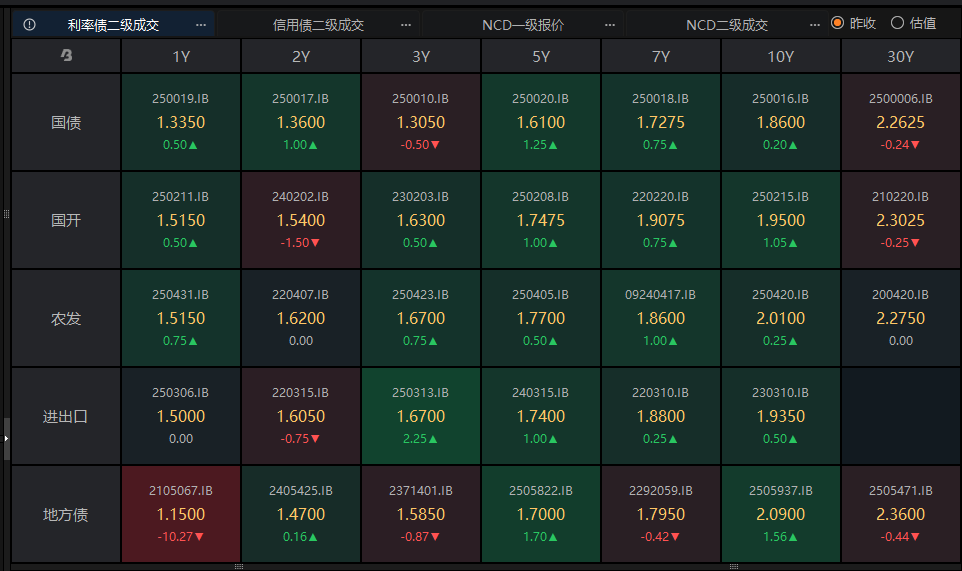Click the 10Y column header

coord(781,56)
